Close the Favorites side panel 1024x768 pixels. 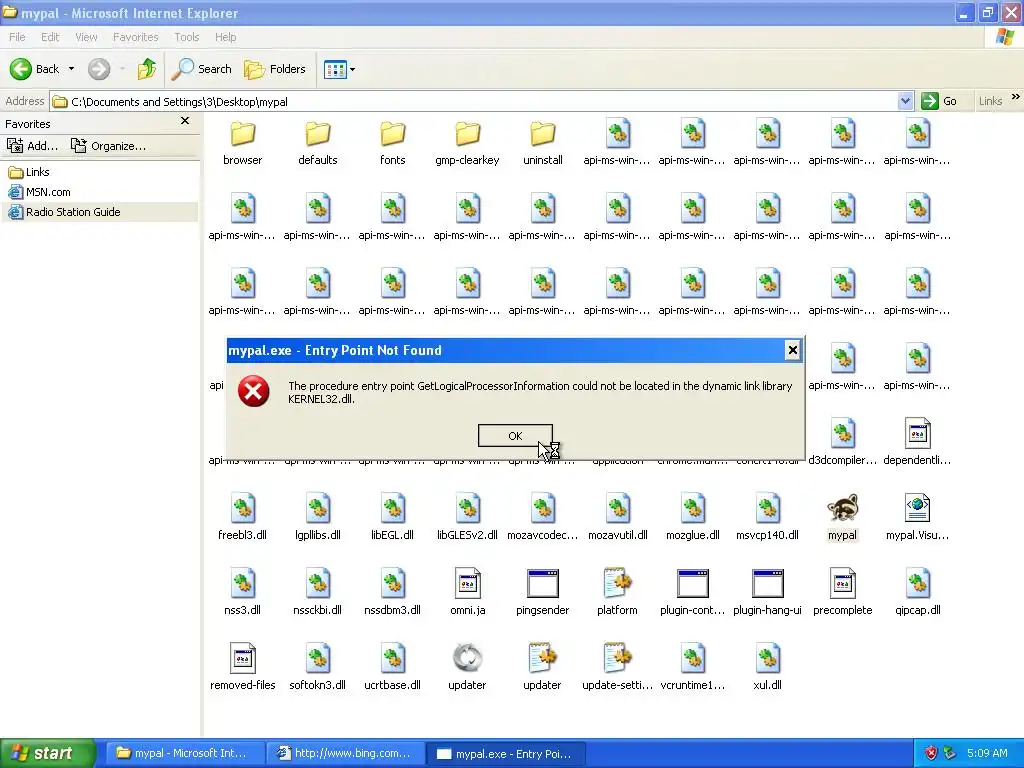(185, 121)
